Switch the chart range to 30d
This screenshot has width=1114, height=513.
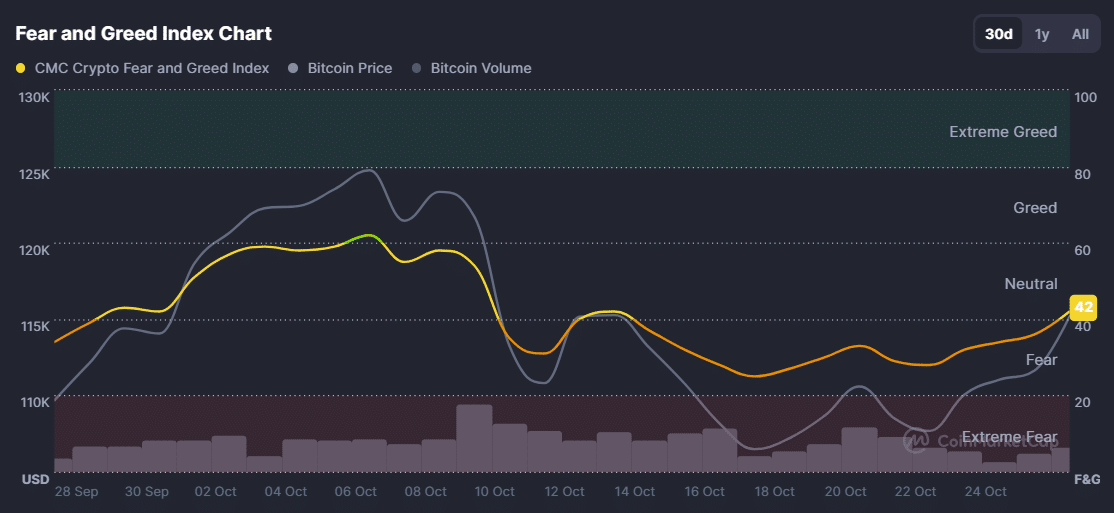999,34
